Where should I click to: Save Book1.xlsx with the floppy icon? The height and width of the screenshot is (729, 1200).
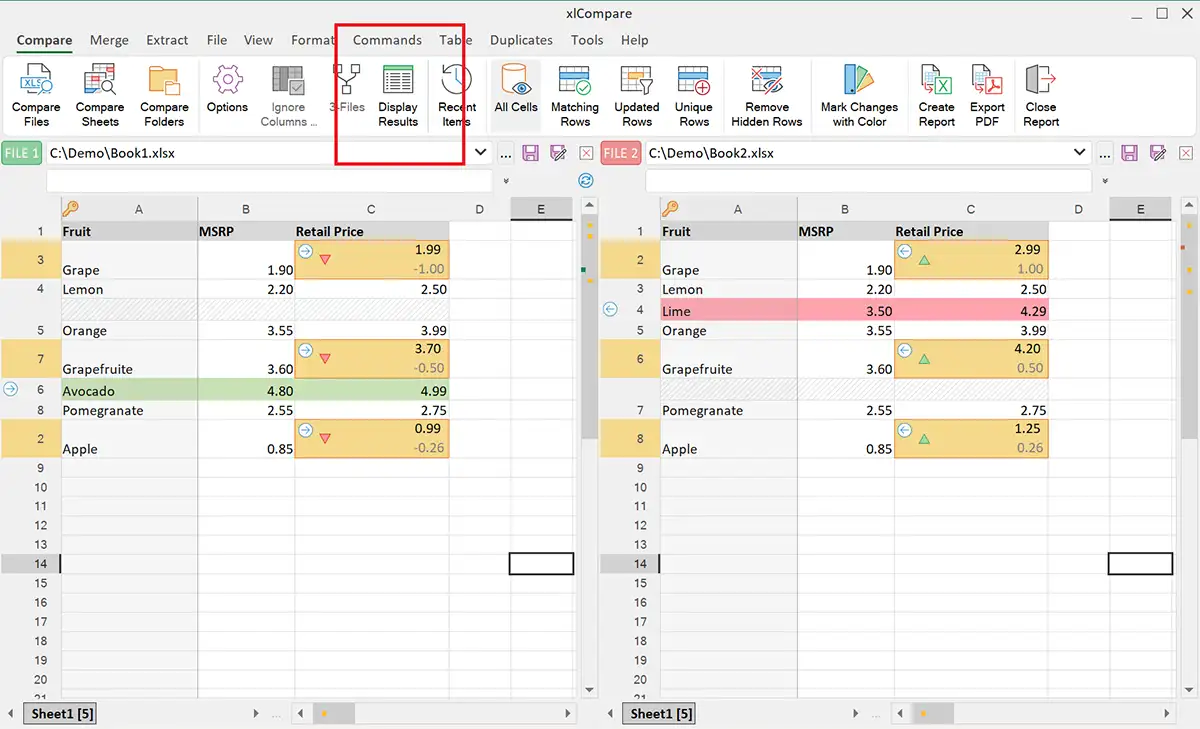pyautogui.click(x=532, y=152)
